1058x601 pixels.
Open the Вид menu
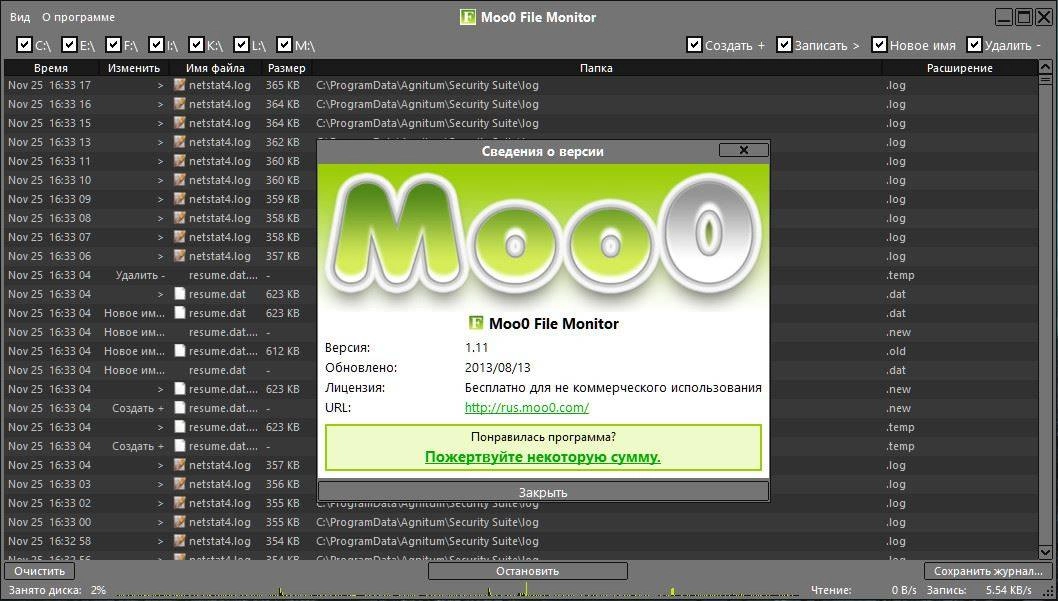pyautogui.click(x=20, y=17)
